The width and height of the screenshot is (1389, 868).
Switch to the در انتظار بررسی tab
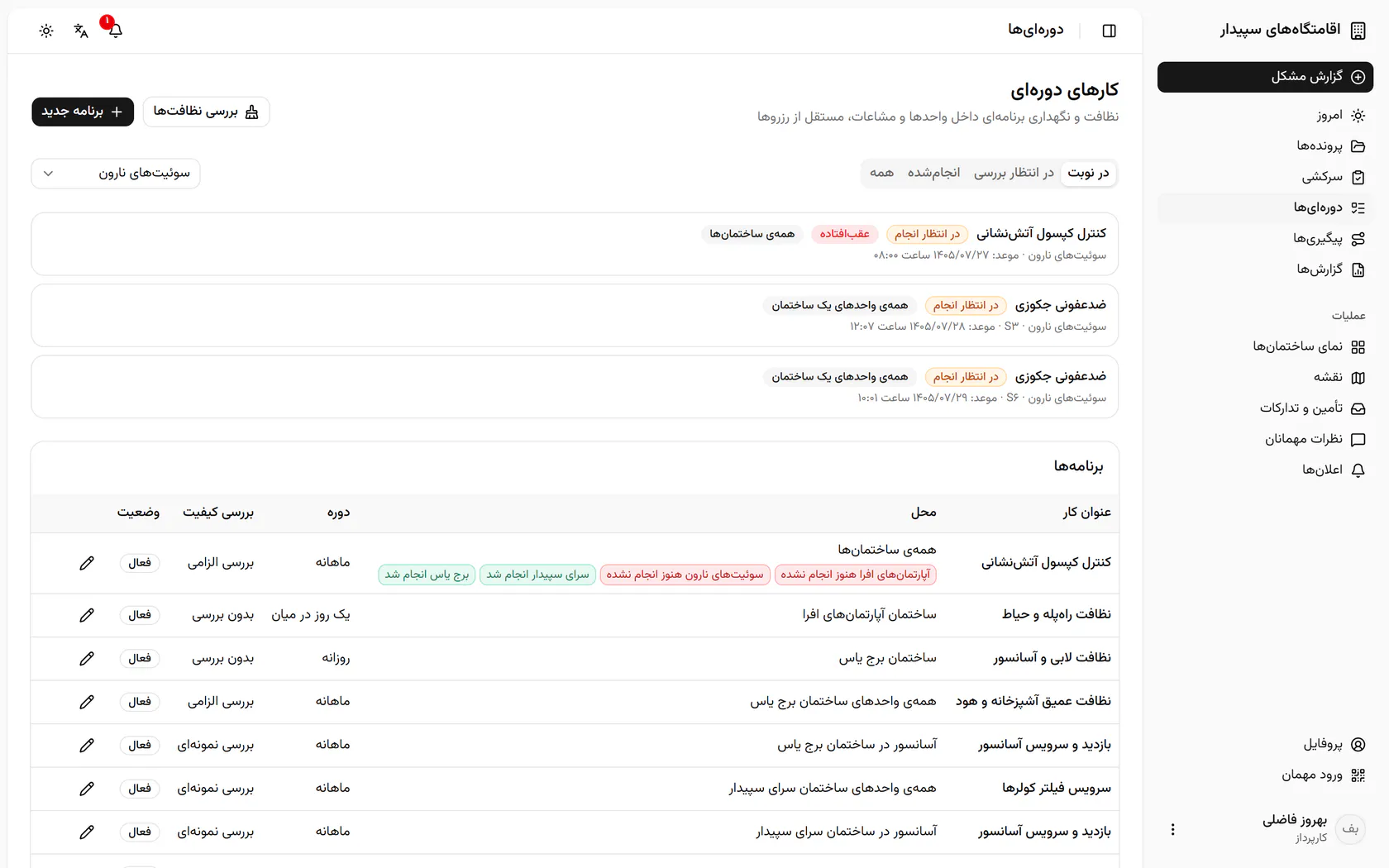(x=1014, y=173)
